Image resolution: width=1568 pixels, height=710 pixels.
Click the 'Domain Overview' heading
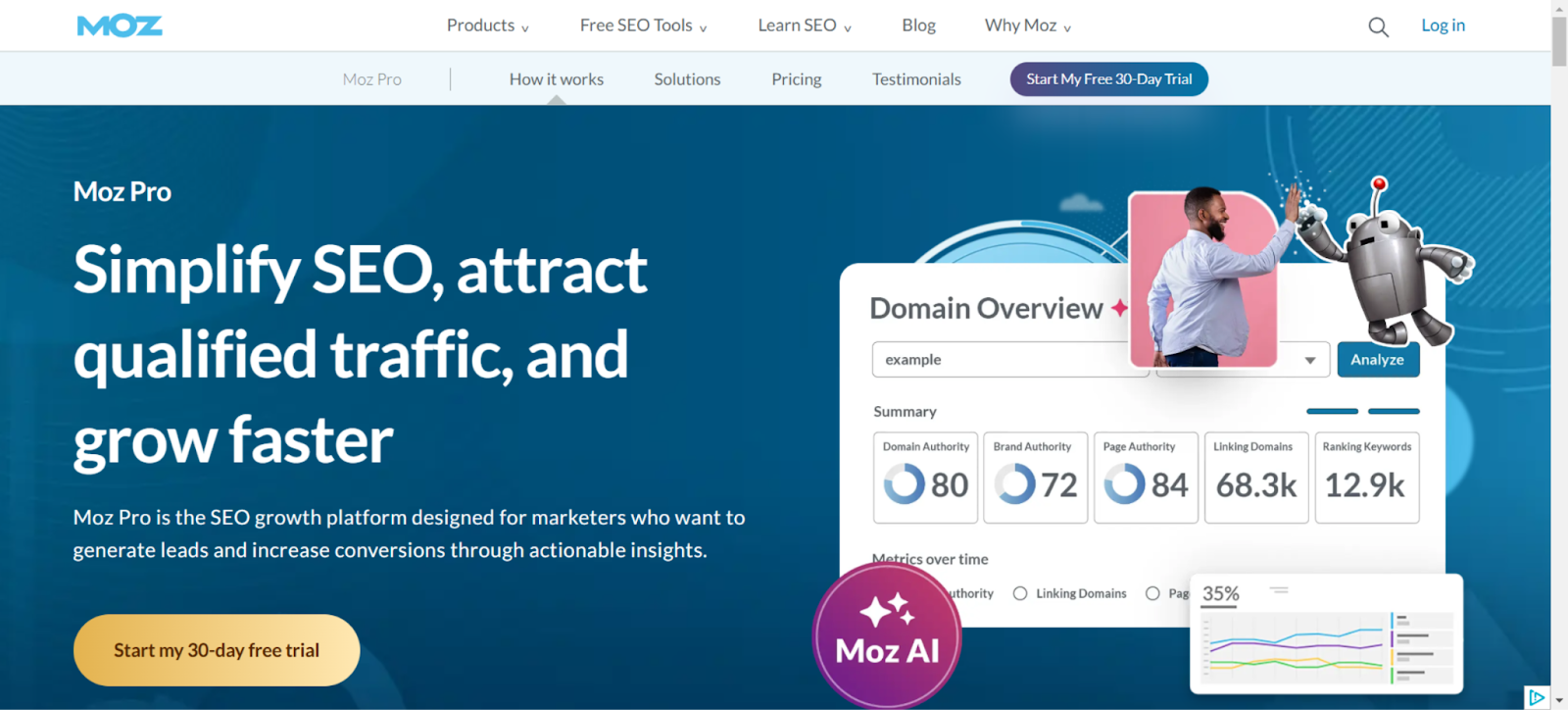click(986, 308)
